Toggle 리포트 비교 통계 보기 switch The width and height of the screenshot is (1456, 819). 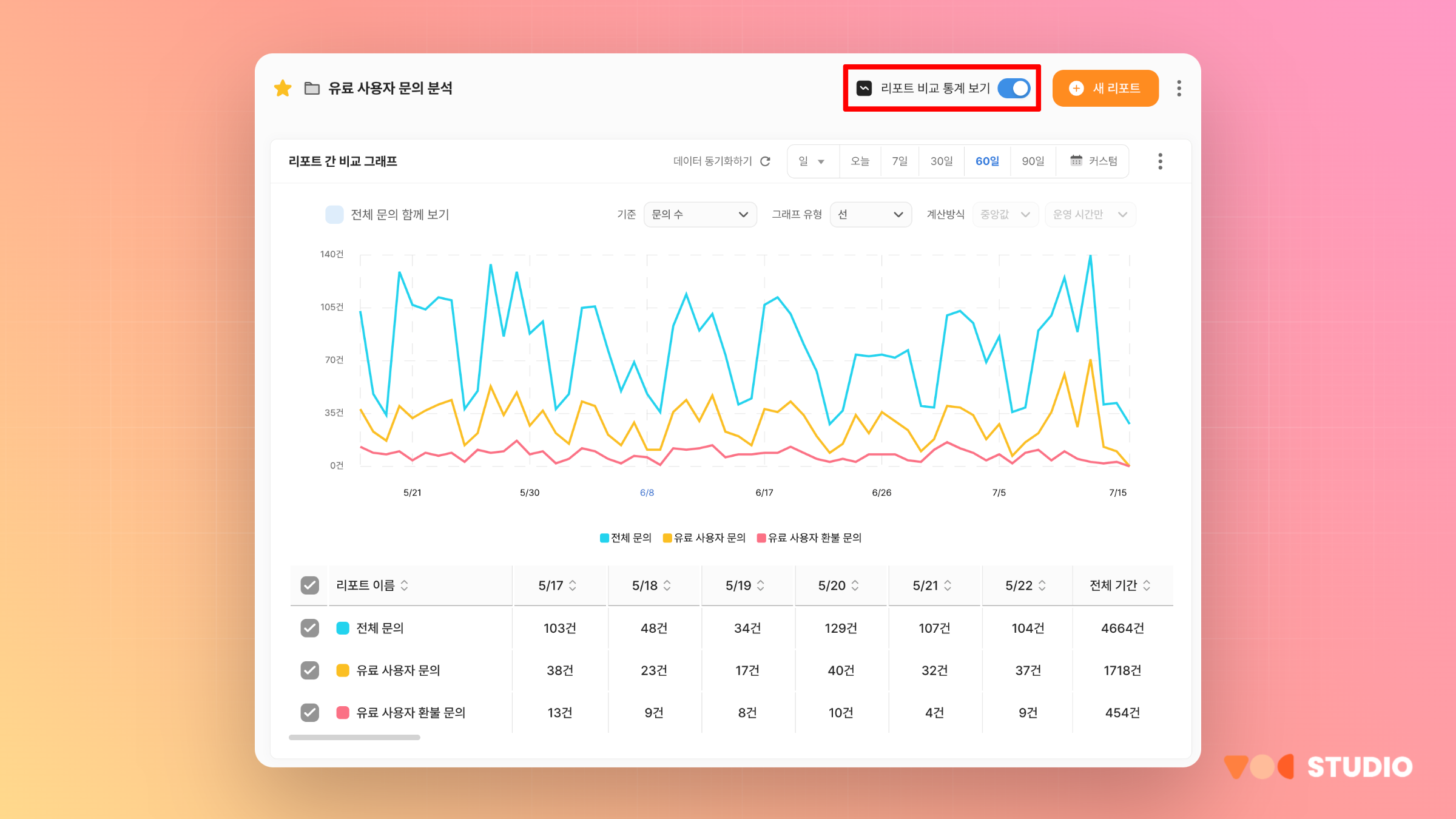click(x=1014, y=89)
